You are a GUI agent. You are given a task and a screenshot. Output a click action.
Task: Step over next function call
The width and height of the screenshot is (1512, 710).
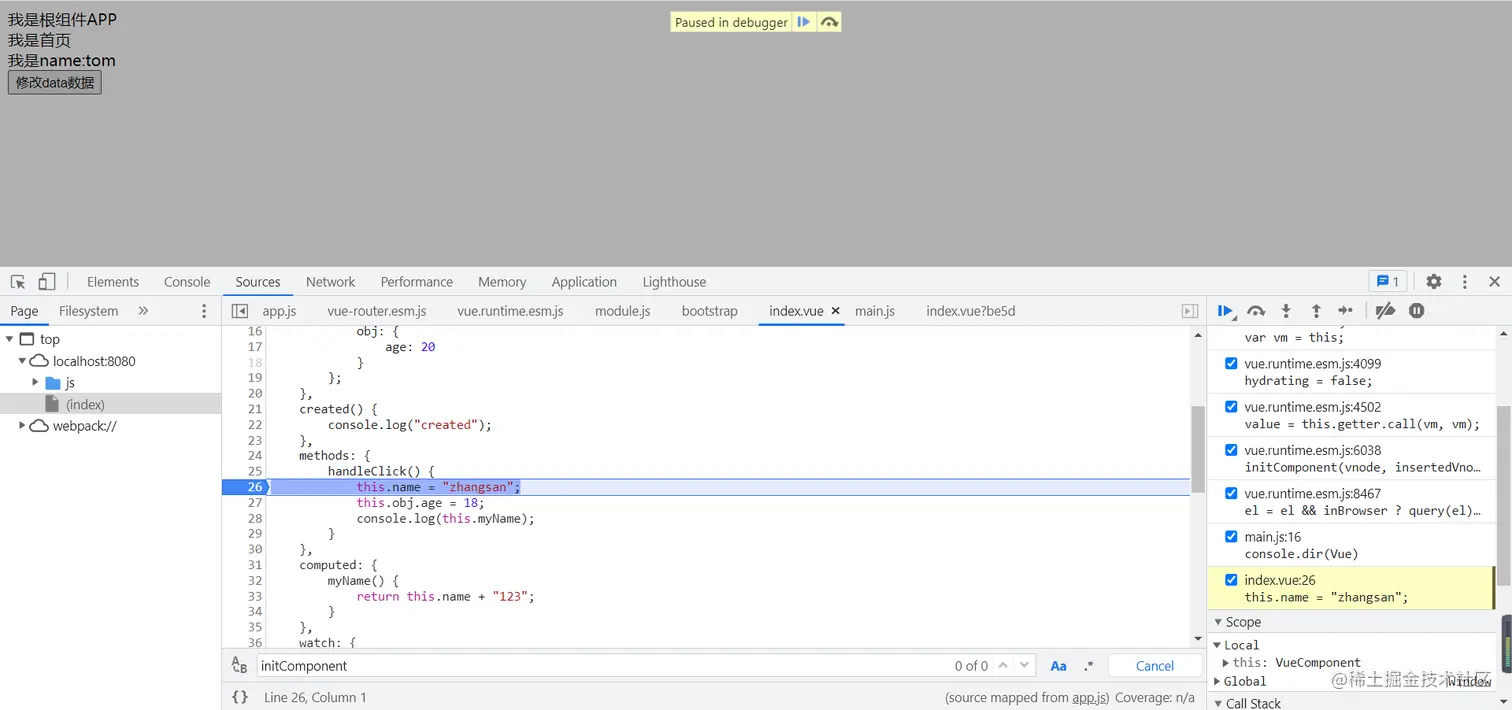(x=1256, y=311)
